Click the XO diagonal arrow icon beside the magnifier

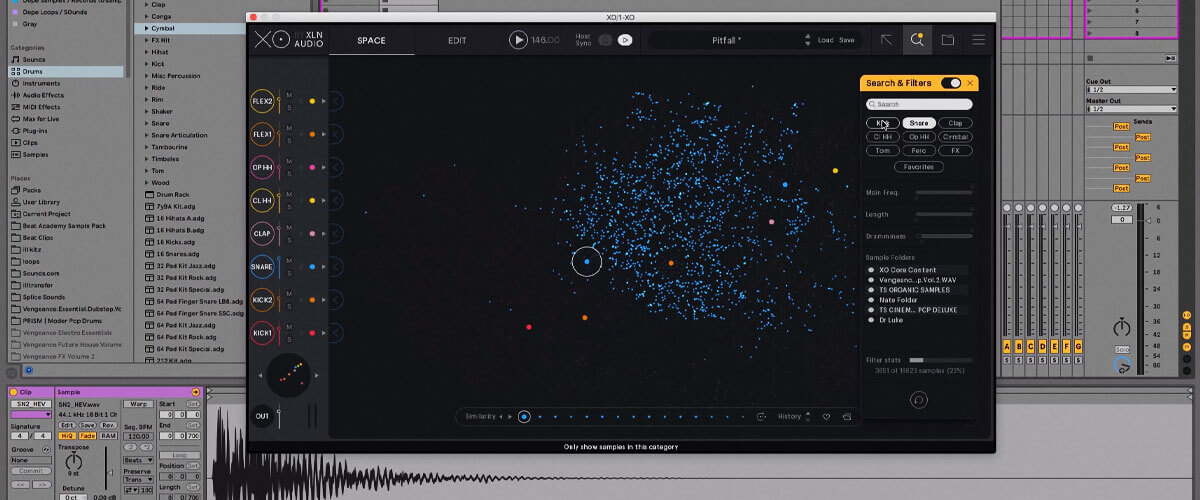[x=886, y=40]
